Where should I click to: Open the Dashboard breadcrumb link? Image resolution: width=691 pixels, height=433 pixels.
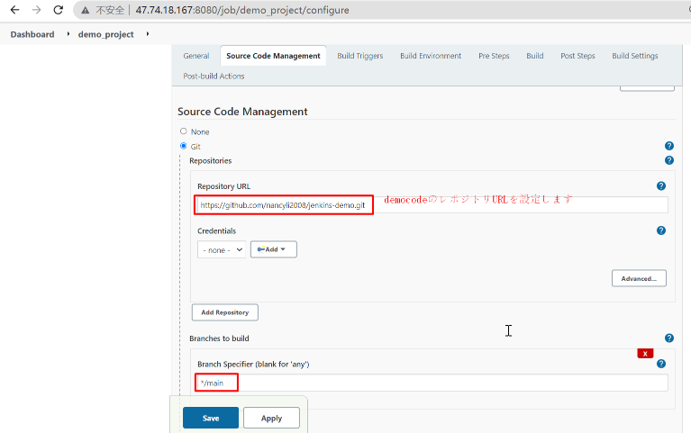tap(32, 34)
